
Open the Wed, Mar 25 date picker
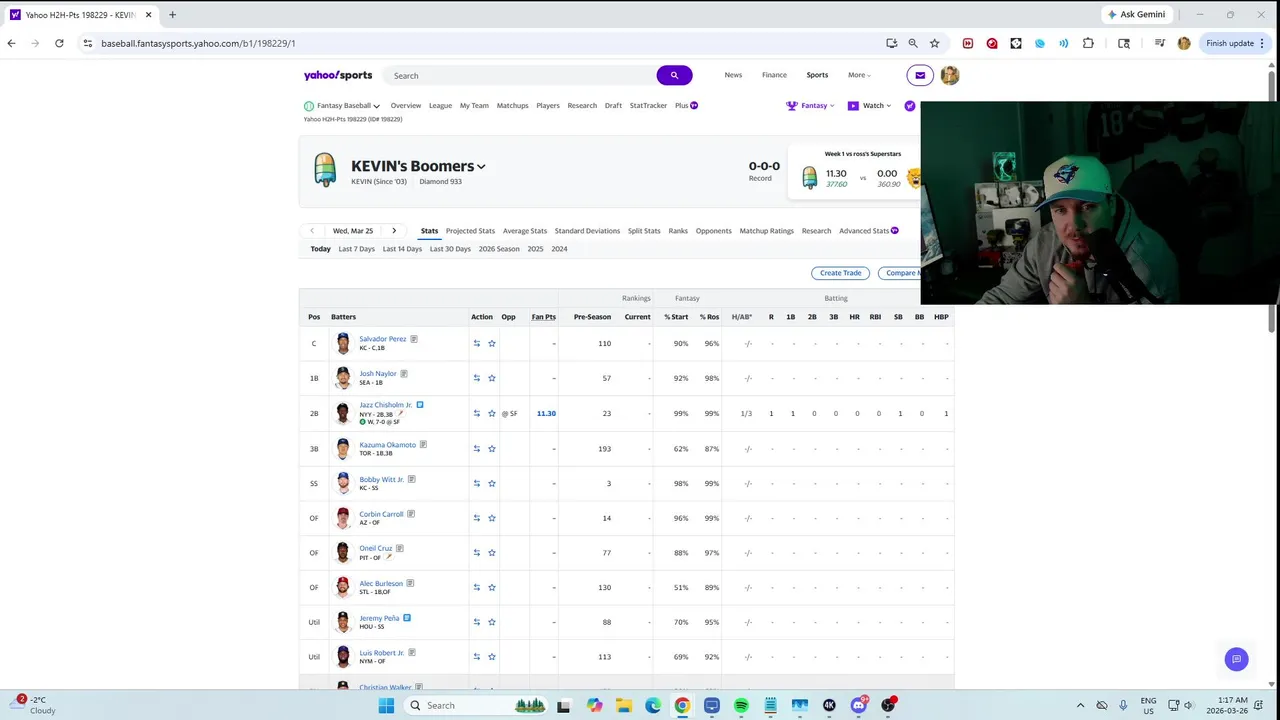pyautogui.click(x=353, y=231)
